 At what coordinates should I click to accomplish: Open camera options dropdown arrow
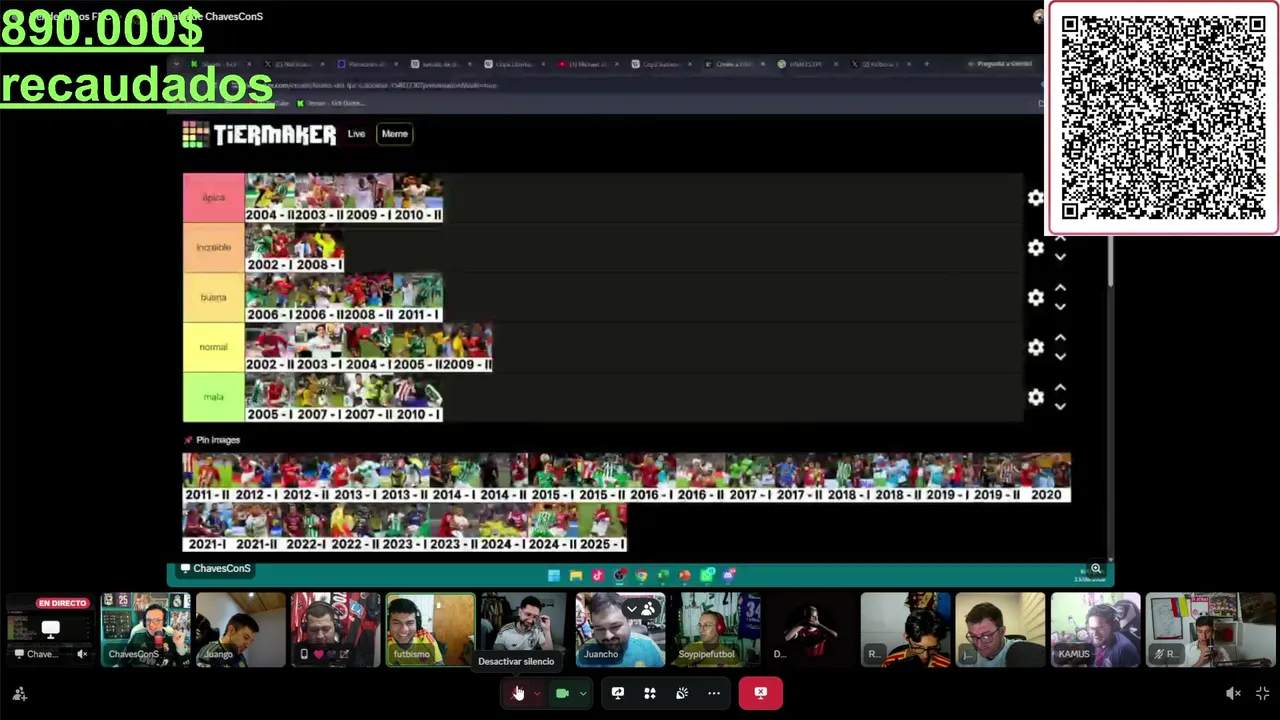click(x=583, y=693)
